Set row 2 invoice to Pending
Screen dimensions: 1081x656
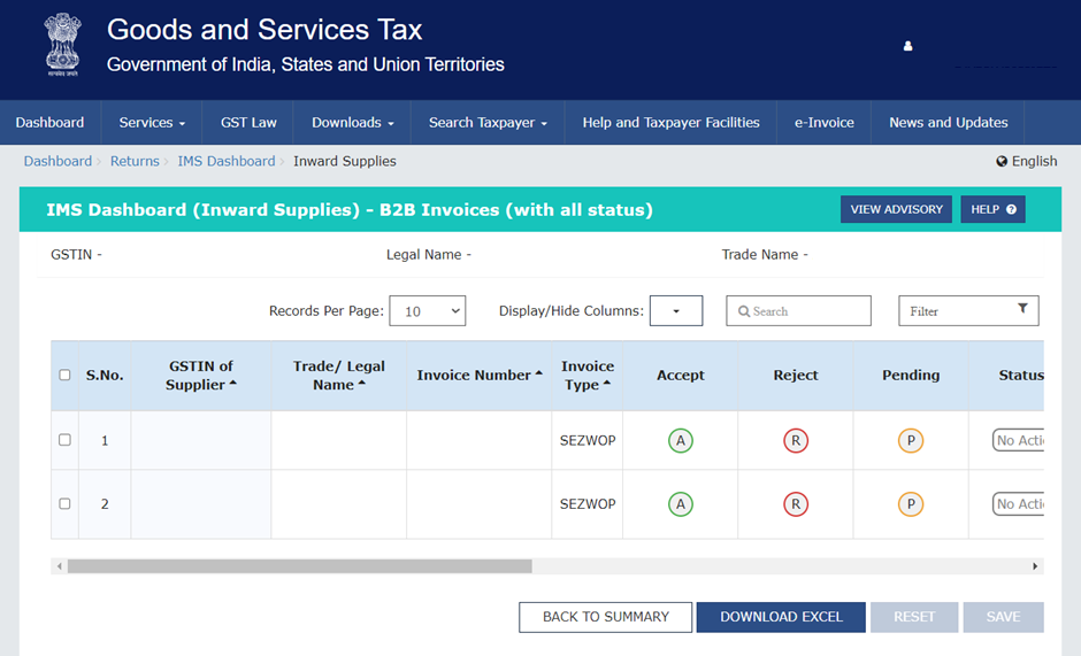[x=910, y=505]
